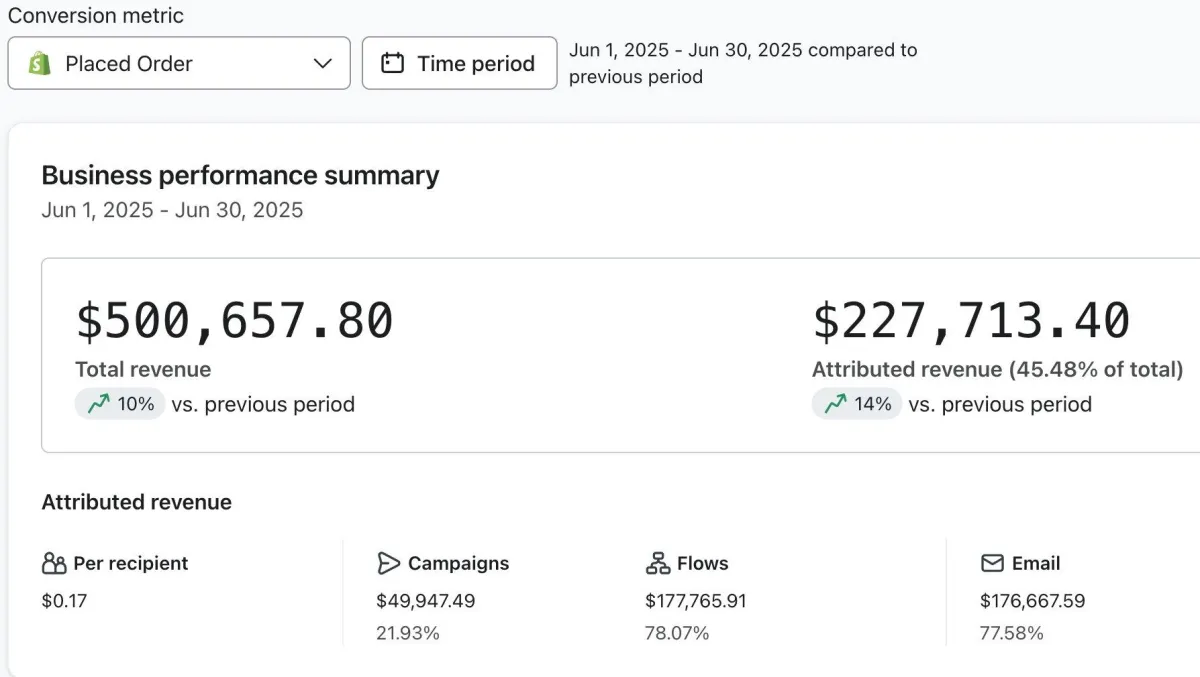Click the 14% attributed revenue change badge
The width and height of the screenshot is (1200, 677).
(857, 404)
